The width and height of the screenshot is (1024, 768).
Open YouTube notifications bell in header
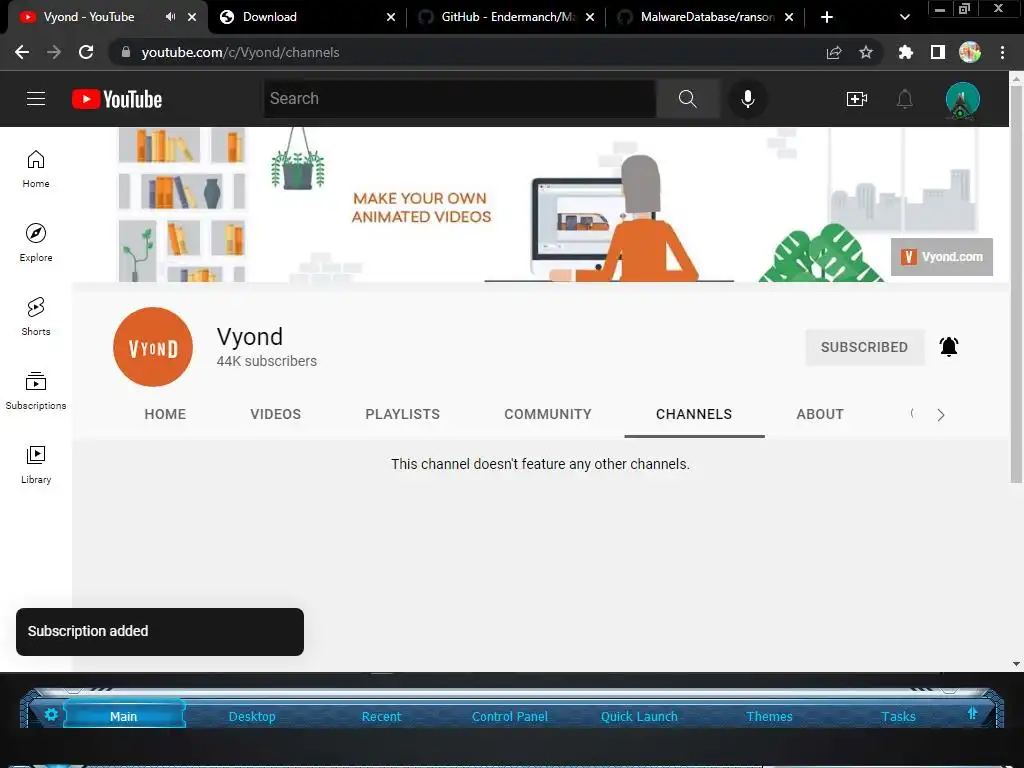tap(904, 99)
